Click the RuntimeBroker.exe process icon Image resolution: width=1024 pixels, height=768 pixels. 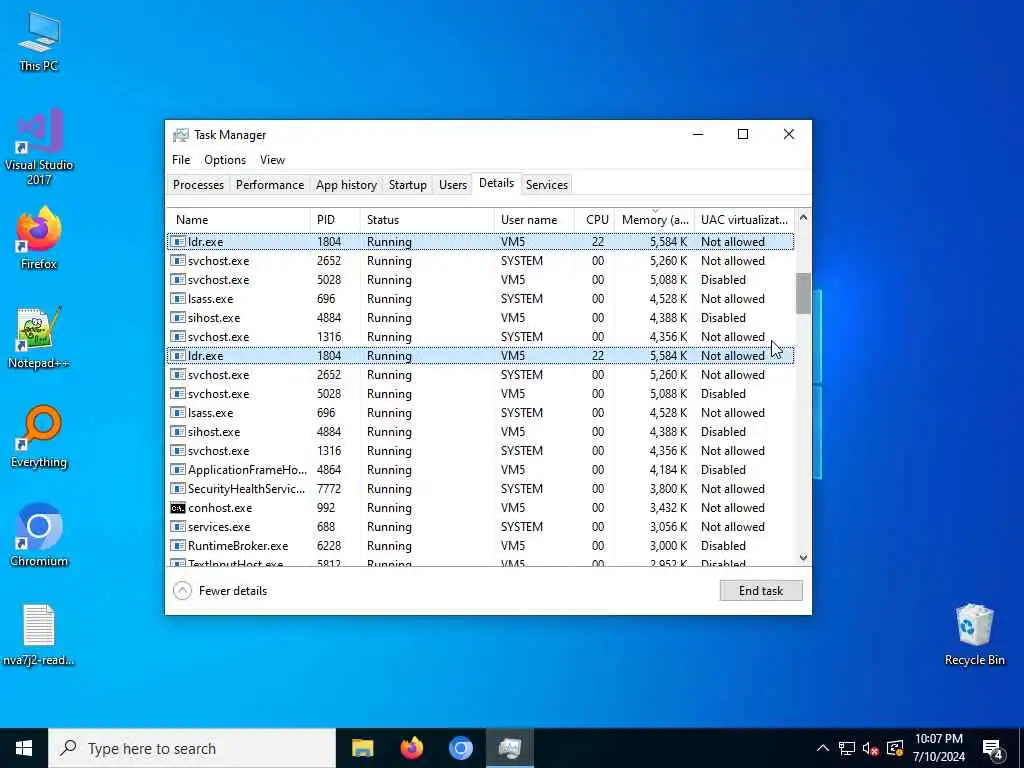(178, 546)
